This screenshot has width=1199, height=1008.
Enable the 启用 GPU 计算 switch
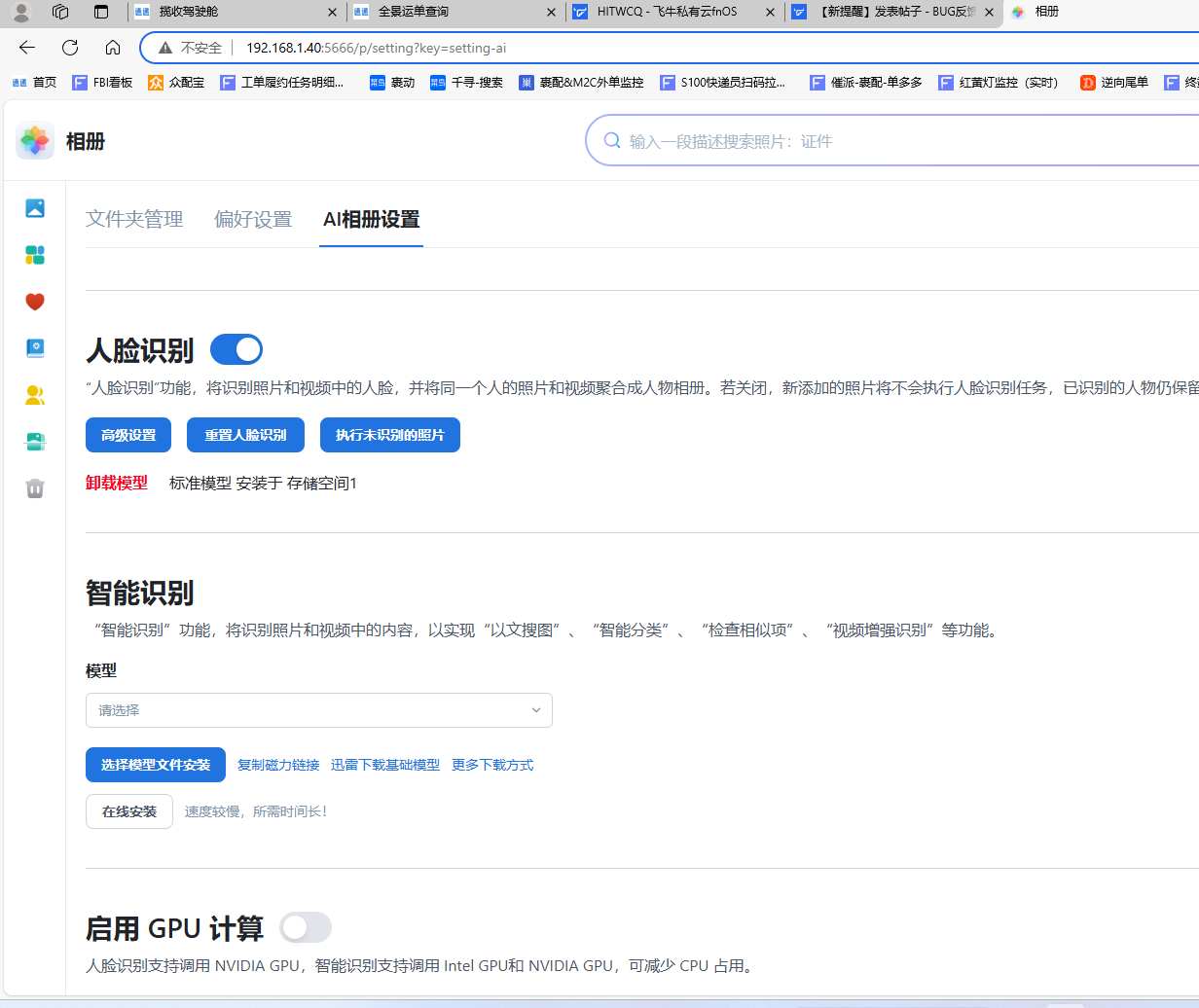click(306, 927)
